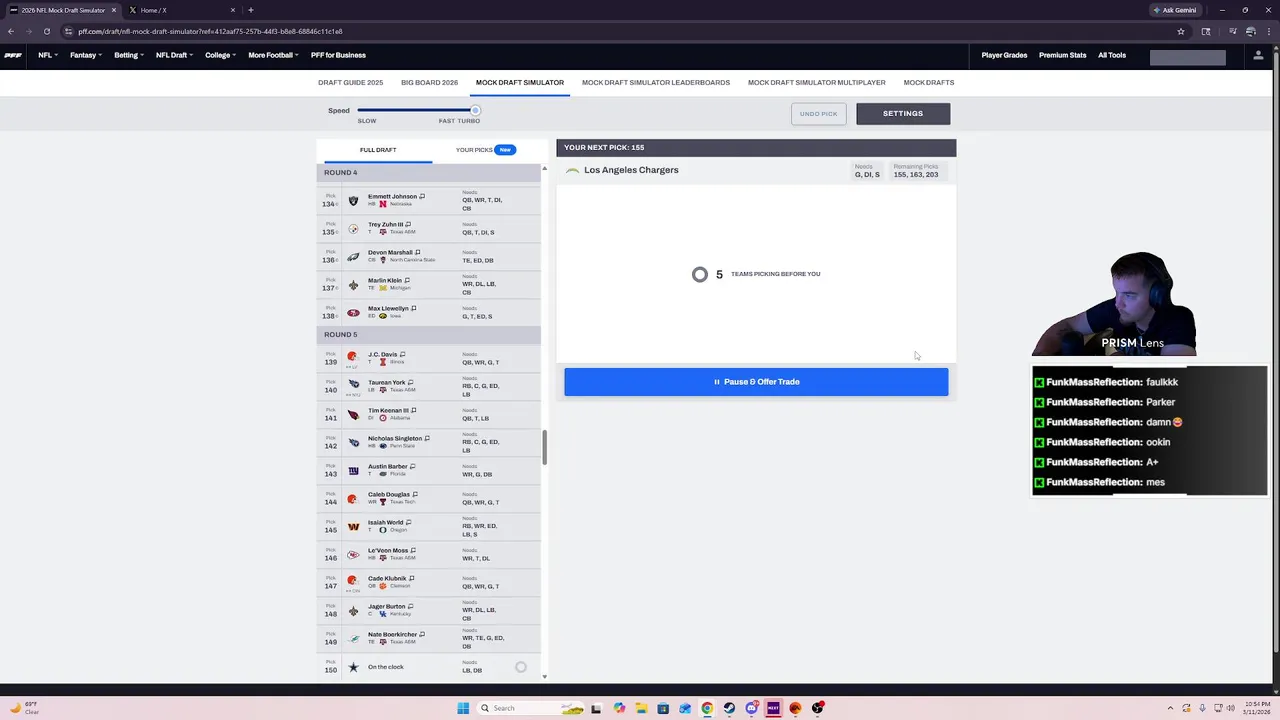The image size is (1280, 720).
Task: Open the PFF for Business link
Action: click(338, 55)
